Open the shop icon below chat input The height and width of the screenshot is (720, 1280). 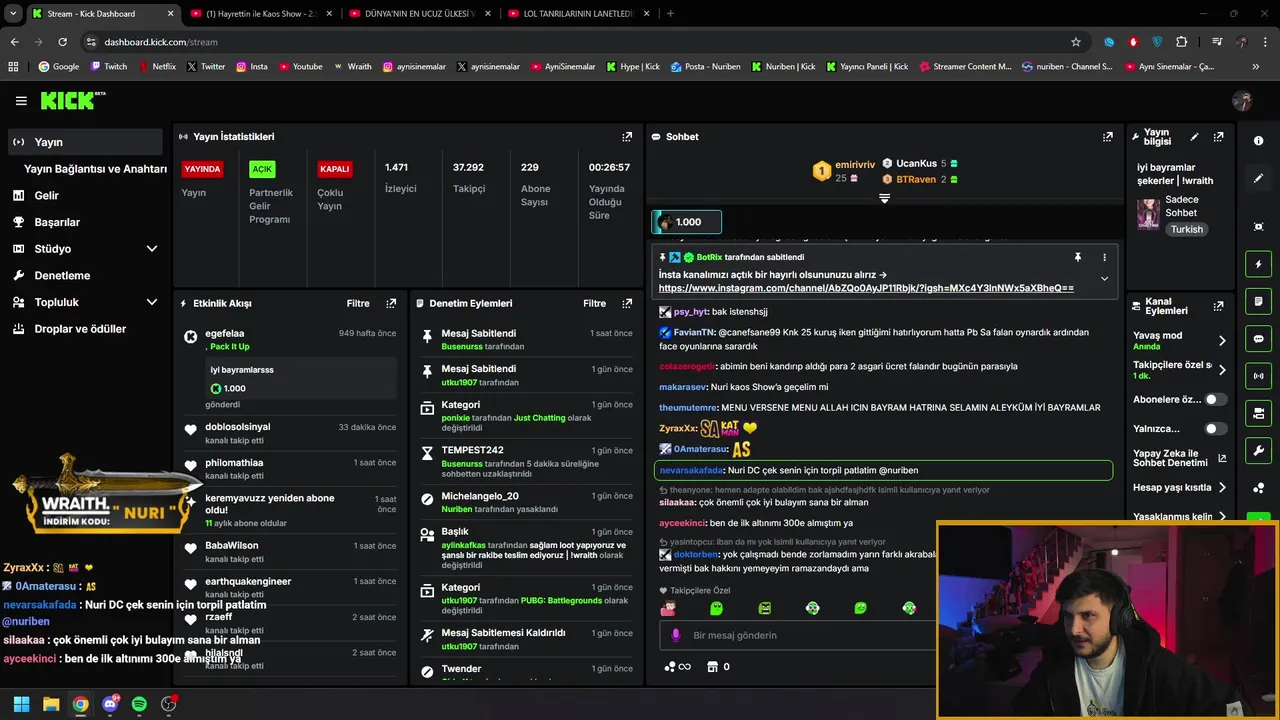pyautogui.click(x=713, y=667)
